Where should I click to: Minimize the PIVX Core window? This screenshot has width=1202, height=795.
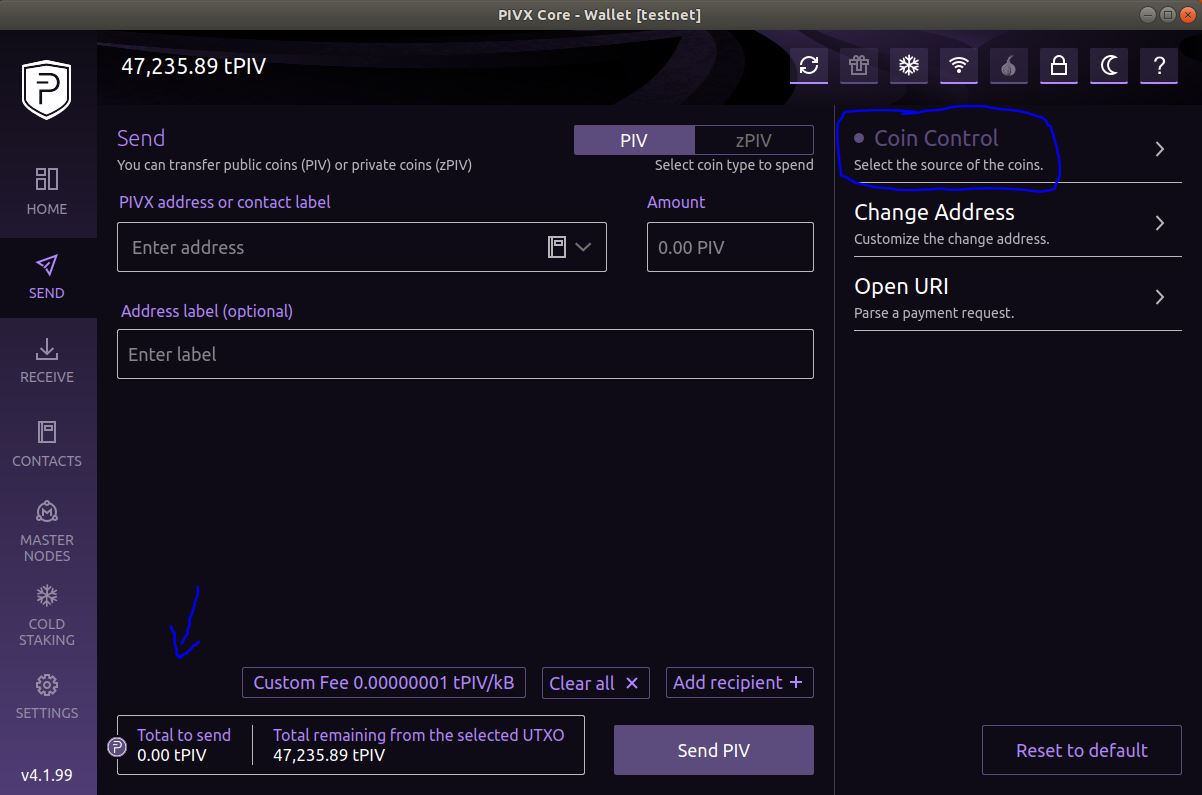click(x=1148, y=14)
